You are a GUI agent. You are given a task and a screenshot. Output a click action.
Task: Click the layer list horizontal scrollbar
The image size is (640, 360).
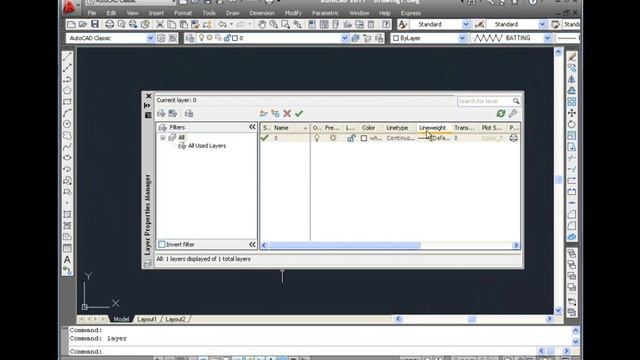[x=344, y=245]
